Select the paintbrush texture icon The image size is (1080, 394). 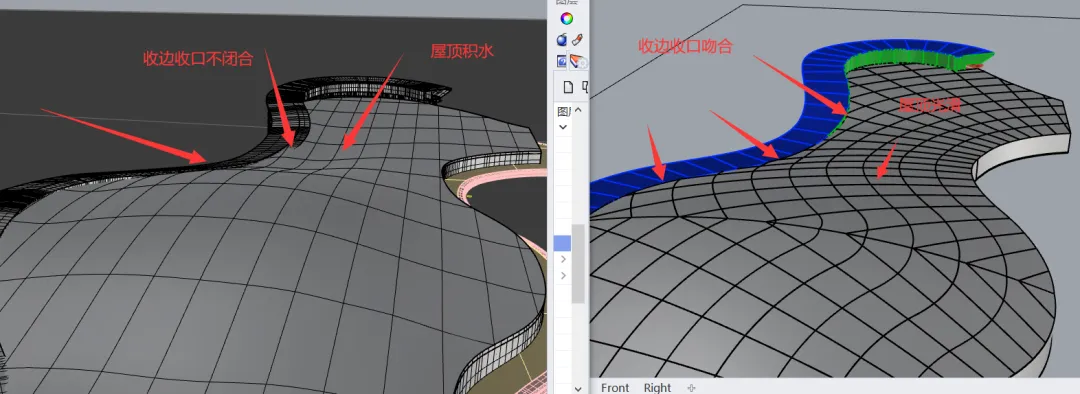click(579, 39)
